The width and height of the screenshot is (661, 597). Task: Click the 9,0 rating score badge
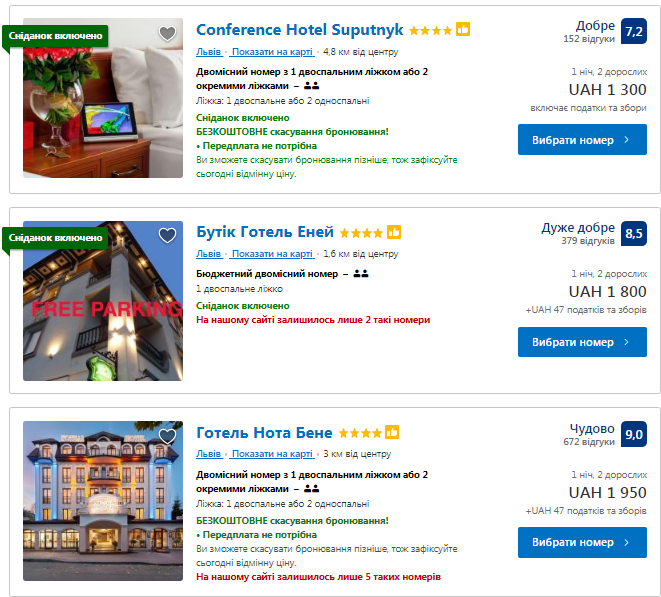634,434
